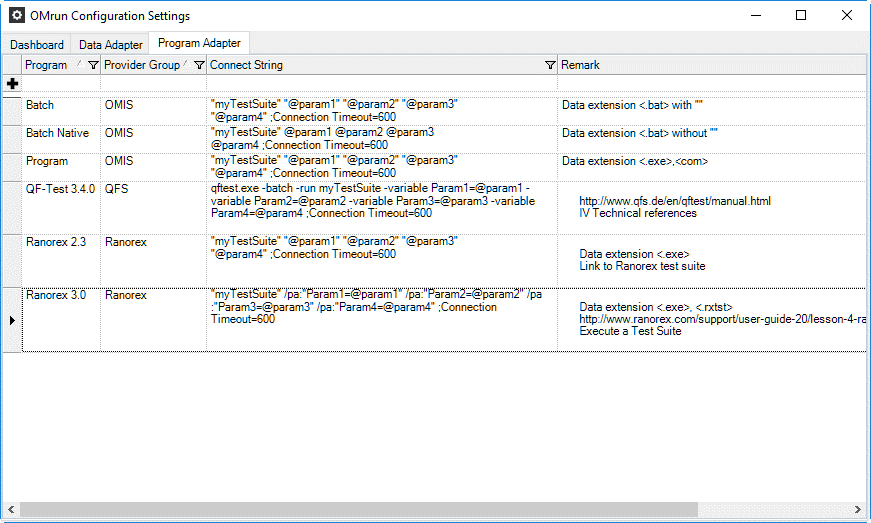This screenshot has height=523, width=871.
Task: Click the scroll left arrow of horizontal scrollbar
Action: click(x=11, y=509)
